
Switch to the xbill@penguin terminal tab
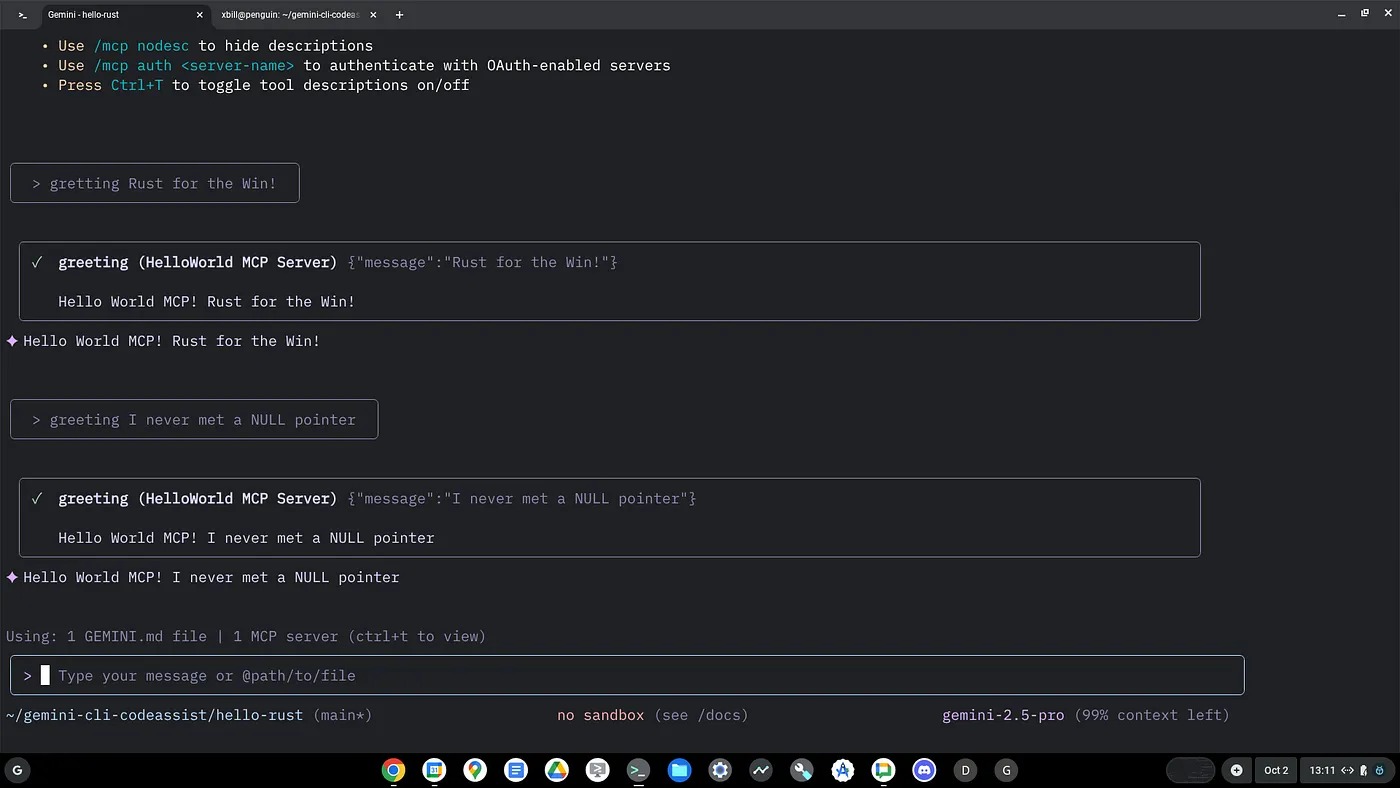(x=290, y=15)
